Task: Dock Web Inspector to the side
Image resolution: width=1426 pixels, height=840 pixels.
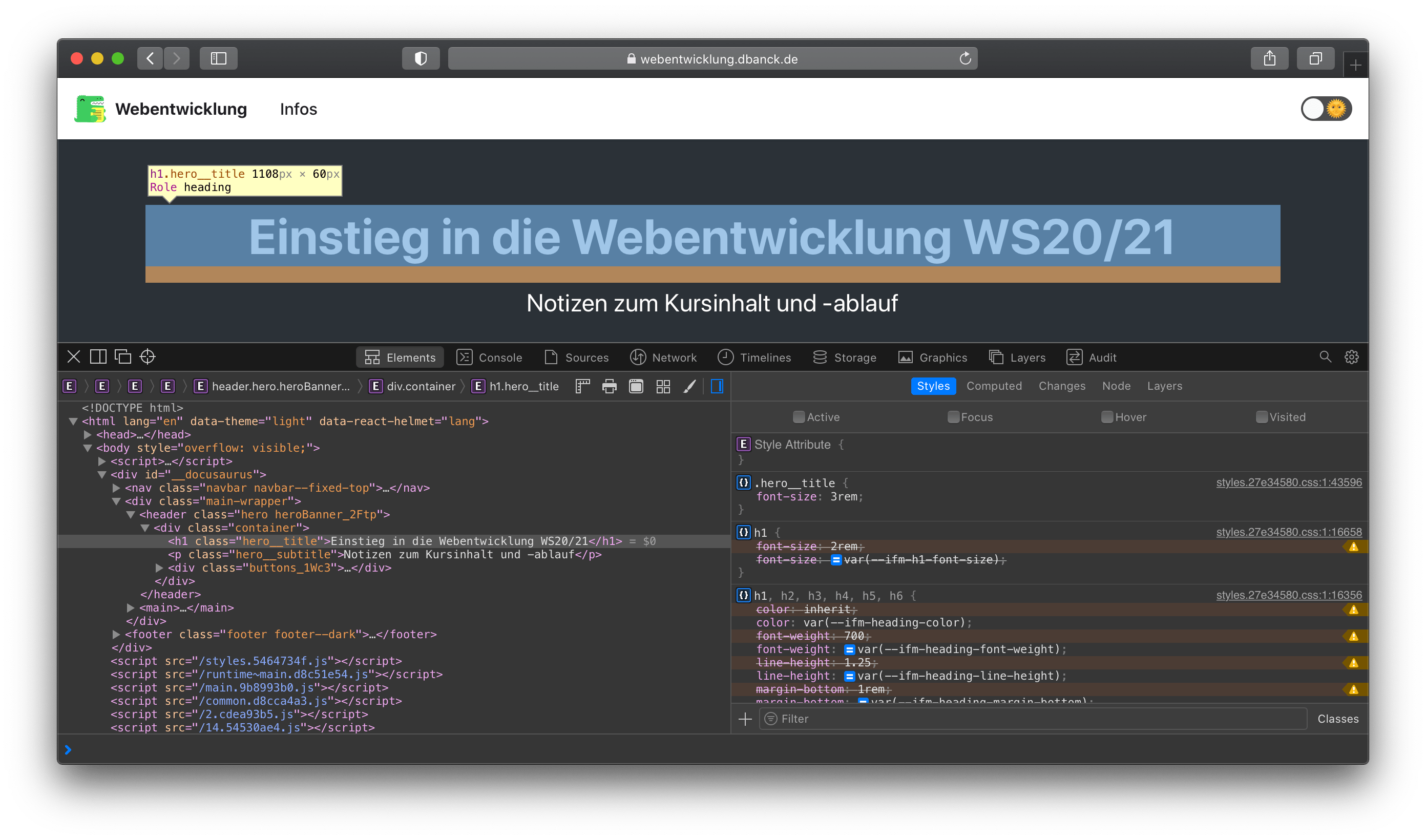Action: click(98, 356)
